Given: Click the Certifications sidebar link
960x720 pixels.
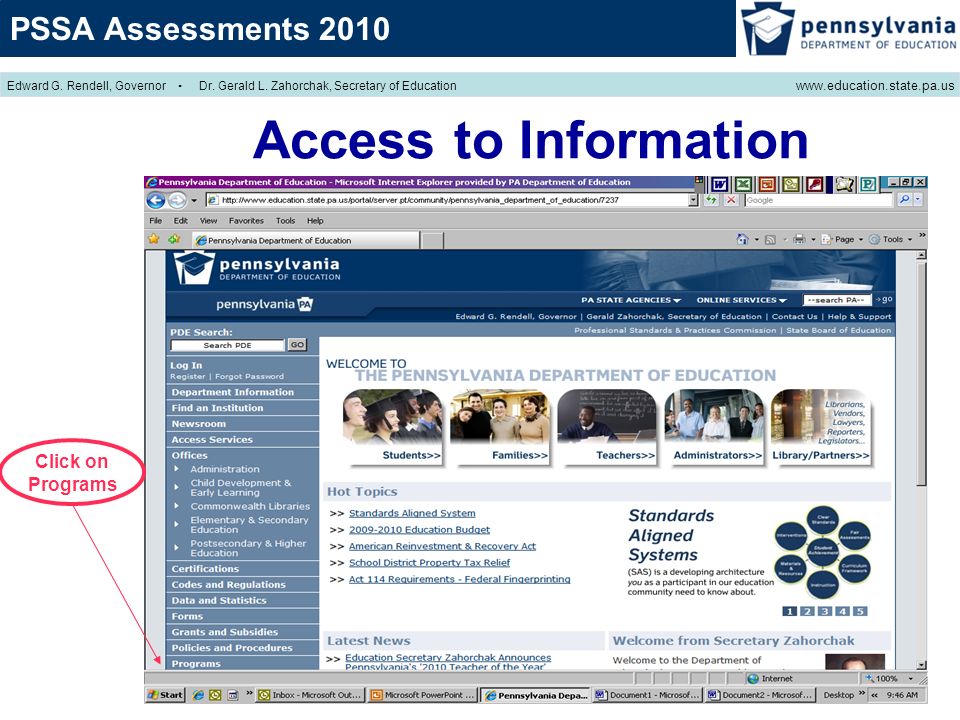Looking at the screenshot, I should [x=205, y=569].
